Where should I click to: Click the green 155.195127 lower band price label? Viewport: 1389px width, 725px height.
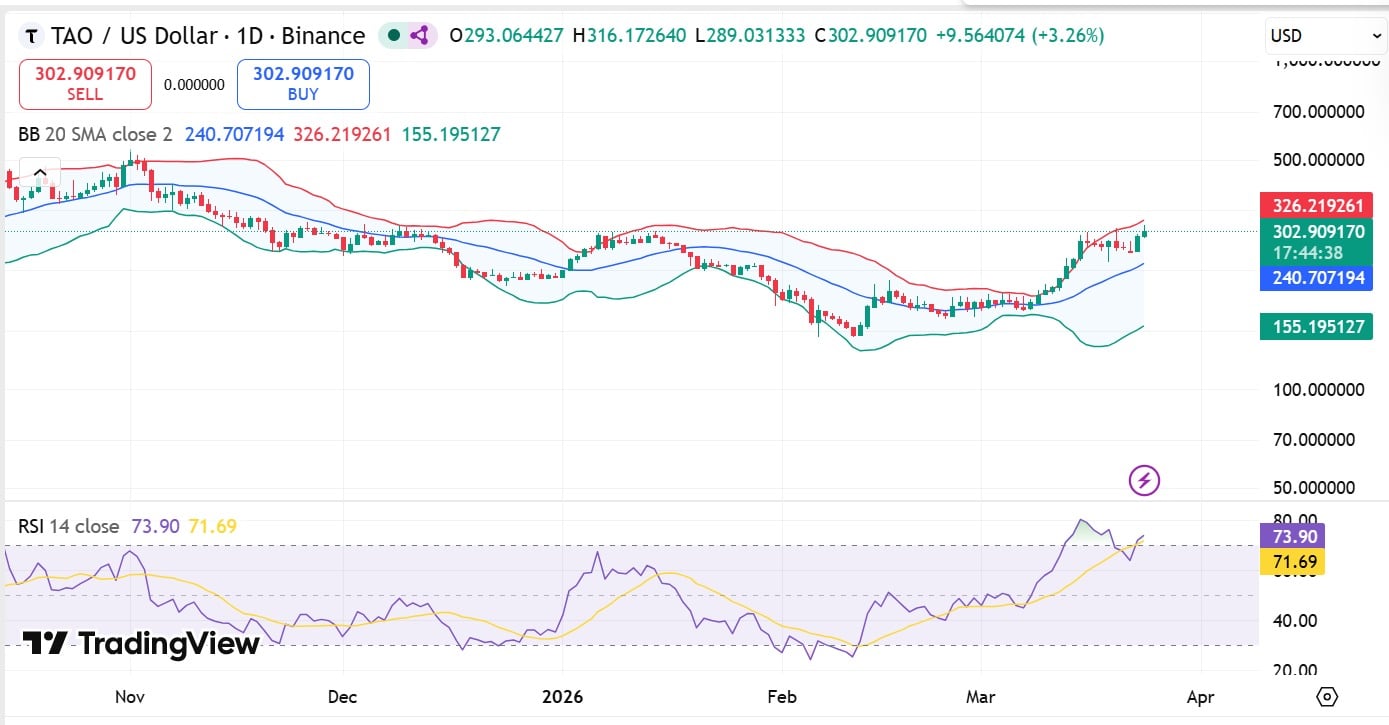pos(1317,326)
